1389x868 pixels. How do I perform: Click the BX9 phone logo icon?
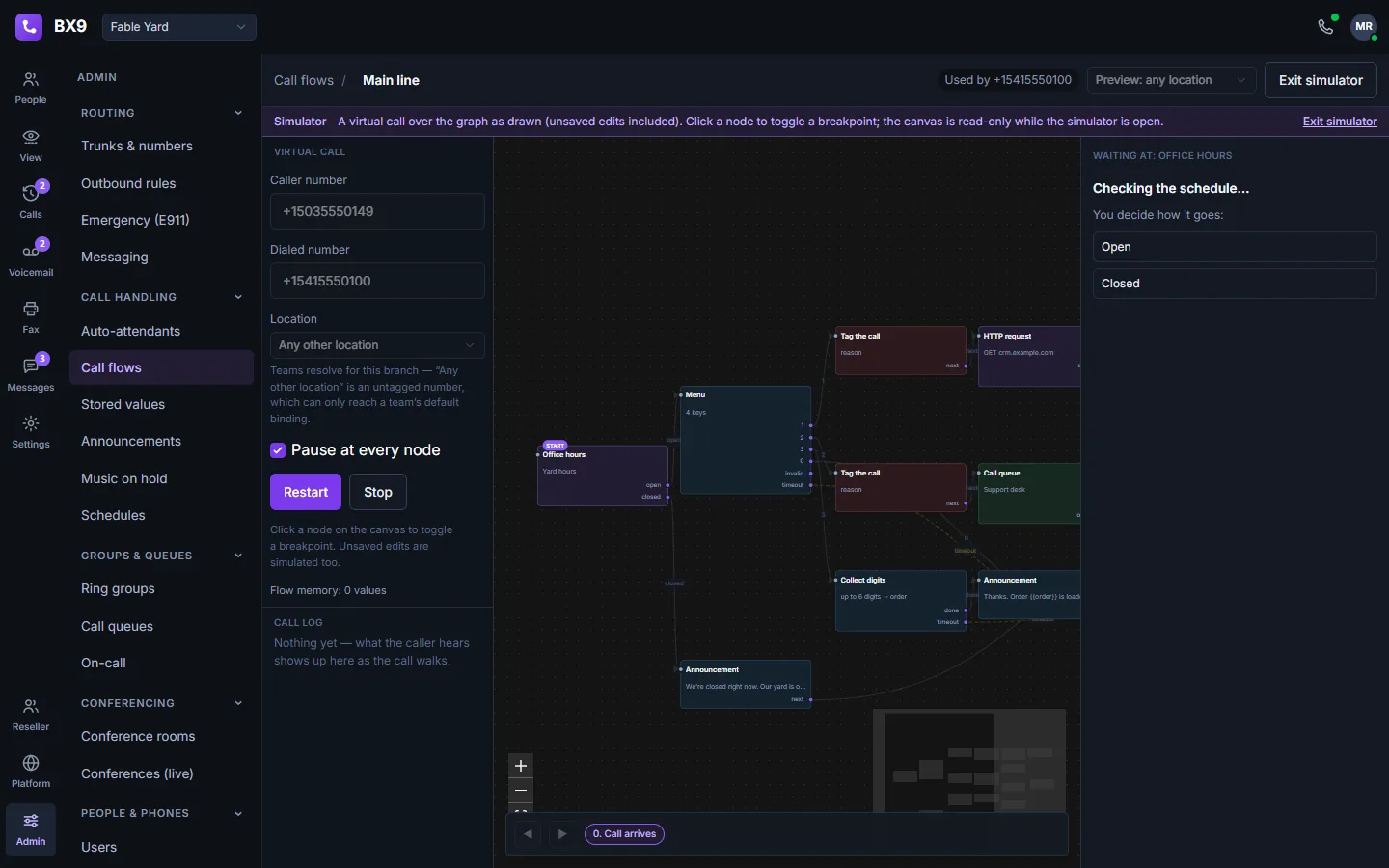pos(29,27)
